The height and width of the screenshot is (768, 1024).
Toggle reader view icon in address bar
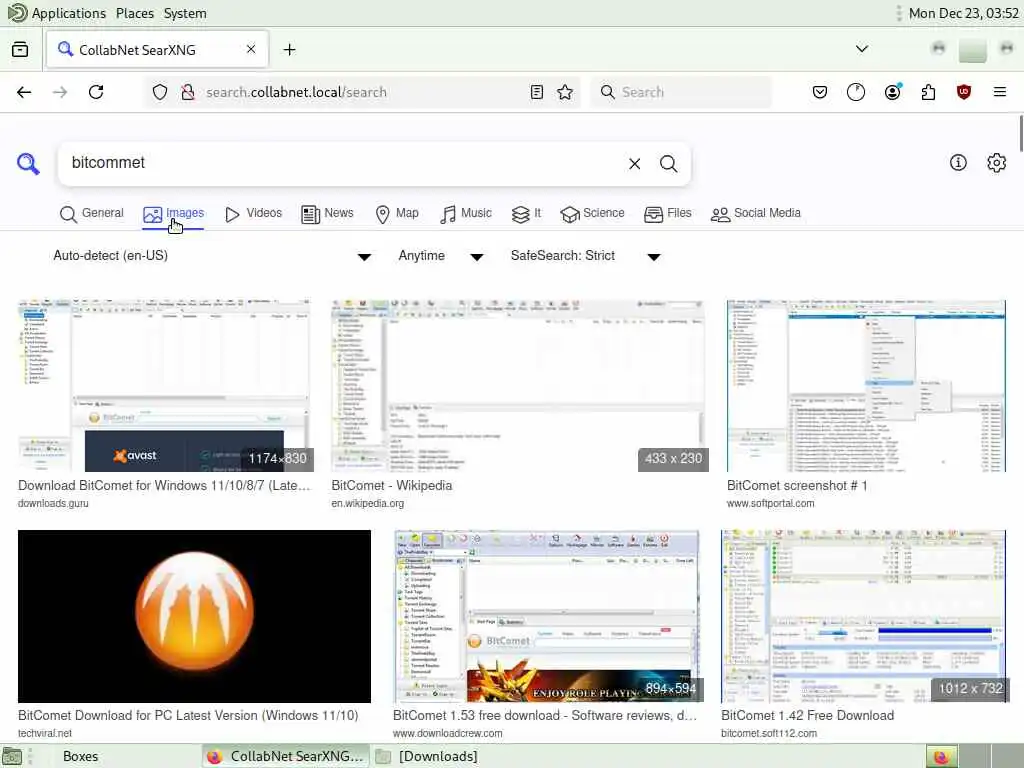(x=537, y=92)
